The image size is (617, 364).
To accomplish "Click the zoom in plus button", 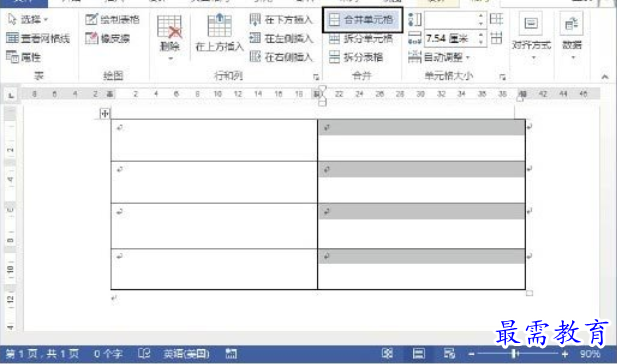I will pyautogui.click(x=565, y=354).
